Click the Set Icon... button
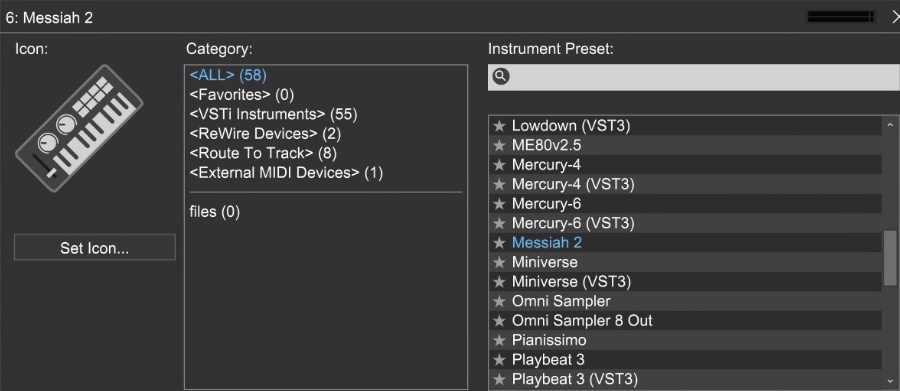The height and width of the screenshot is (391, 900). [95, 248]
